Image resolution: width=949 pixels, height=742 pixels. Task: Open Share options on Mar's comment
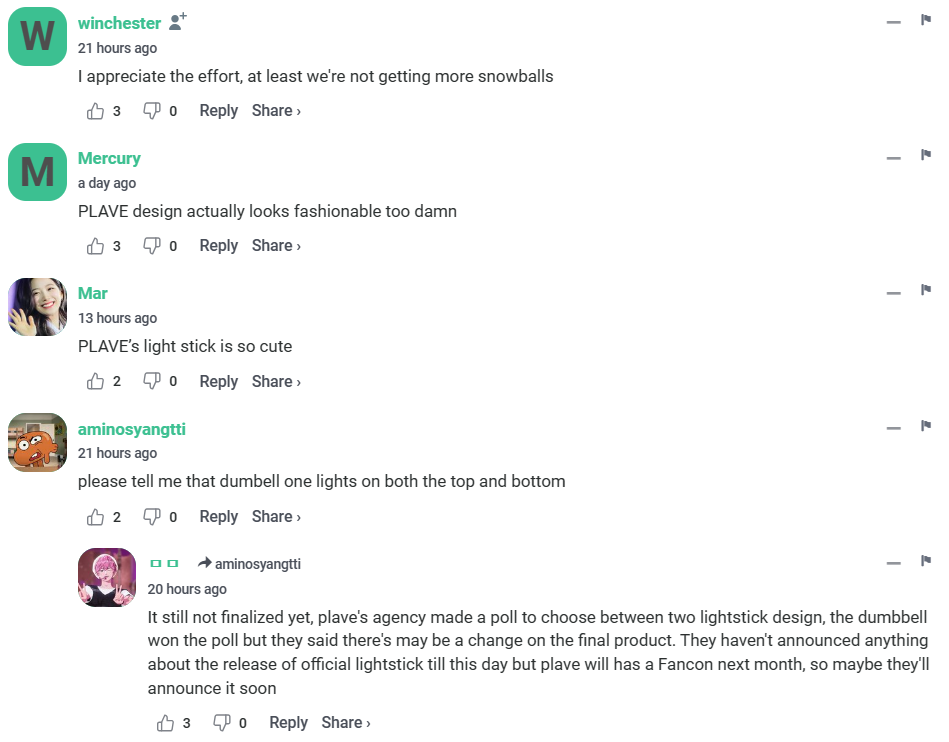pos(276,381)
